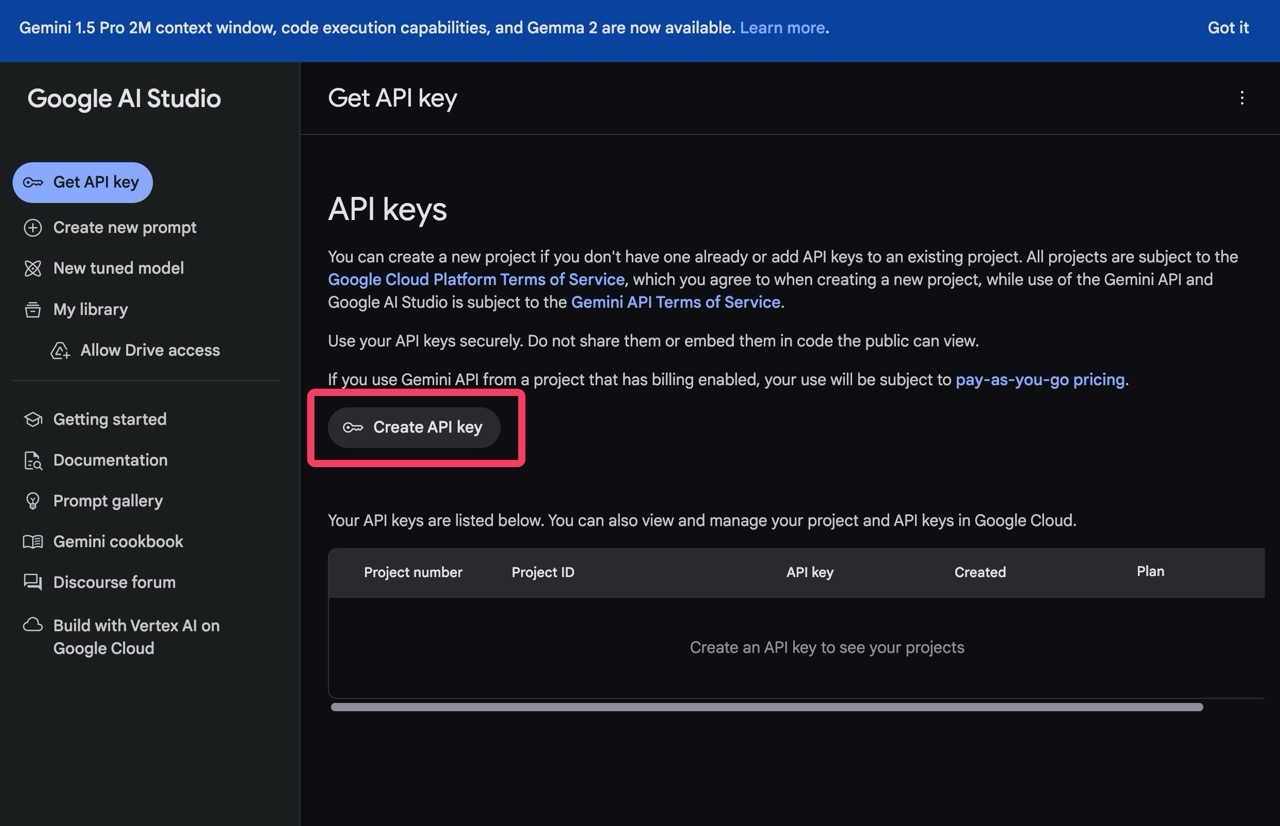
Task: Click the Plan column header
Action: (1151, 572)
